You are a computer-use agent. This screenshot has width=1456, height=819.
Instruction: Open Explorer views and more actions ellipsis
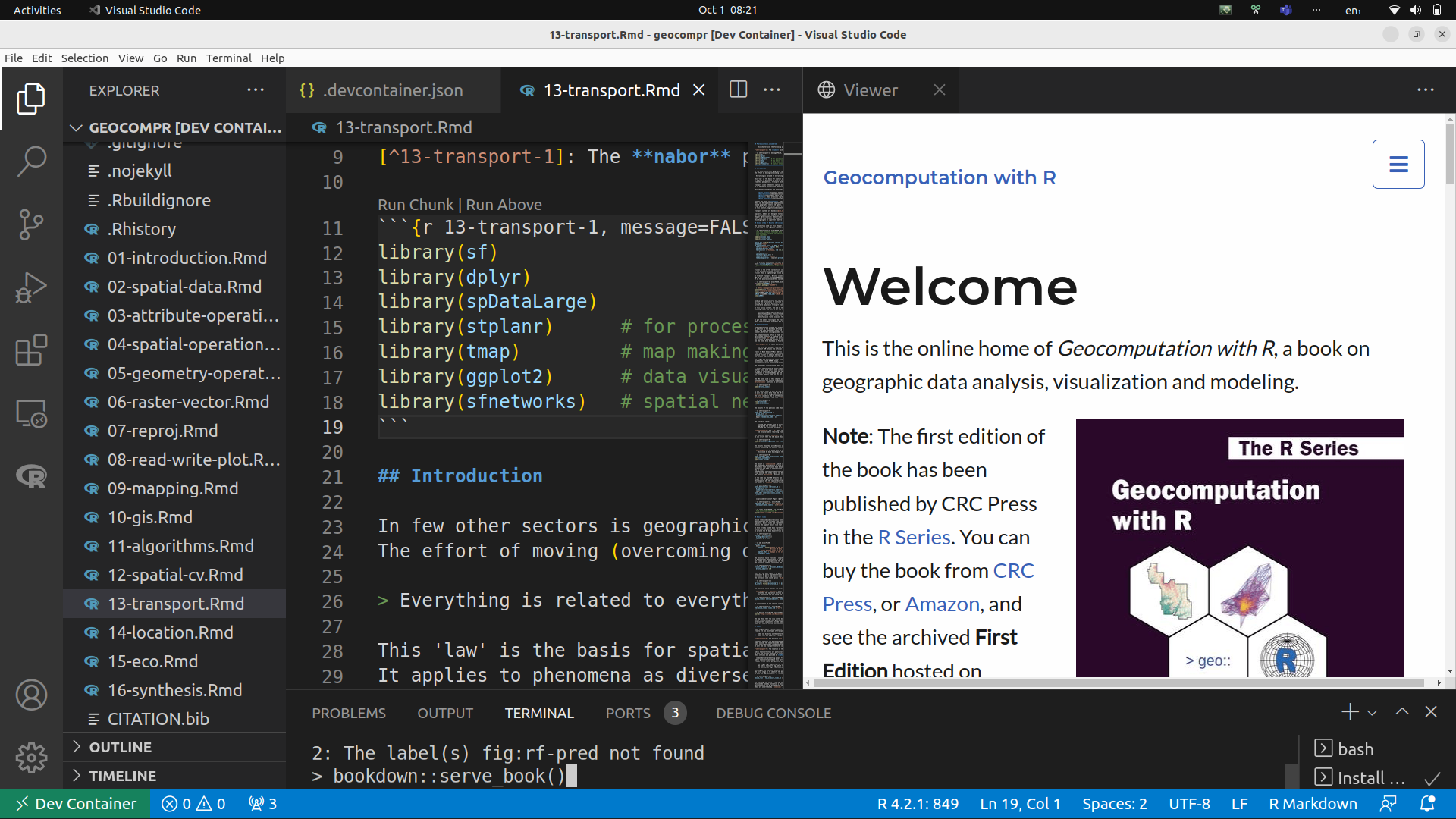click(256, 89)
